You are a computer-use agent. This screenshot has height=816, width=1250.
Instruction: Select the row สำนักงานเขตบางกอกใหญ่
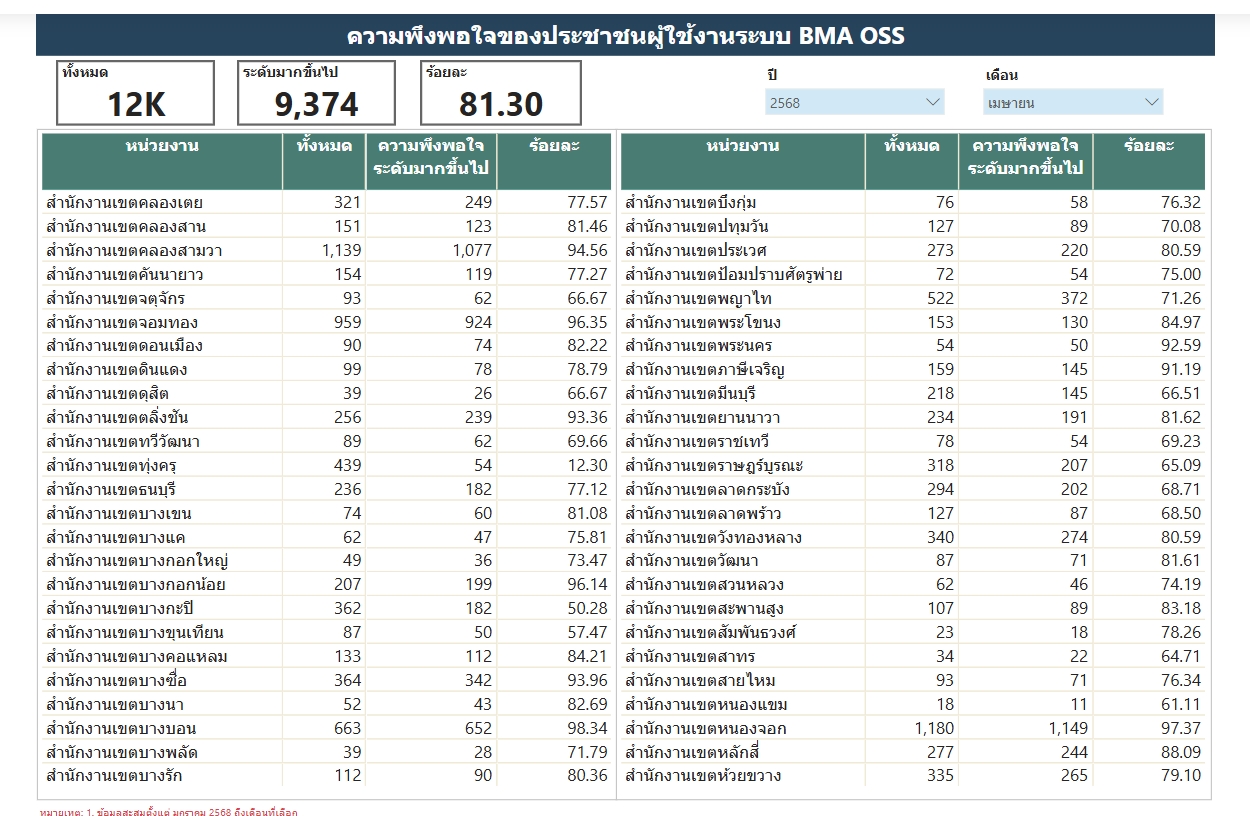[326, 560]
